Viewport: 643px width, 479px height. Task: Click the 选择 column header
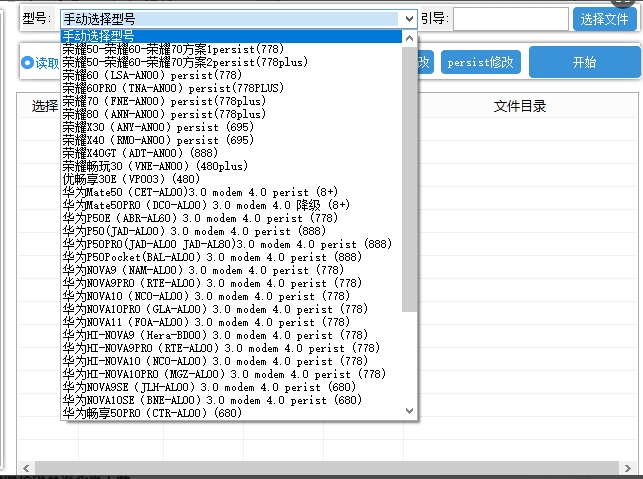(x=45, y=106)
